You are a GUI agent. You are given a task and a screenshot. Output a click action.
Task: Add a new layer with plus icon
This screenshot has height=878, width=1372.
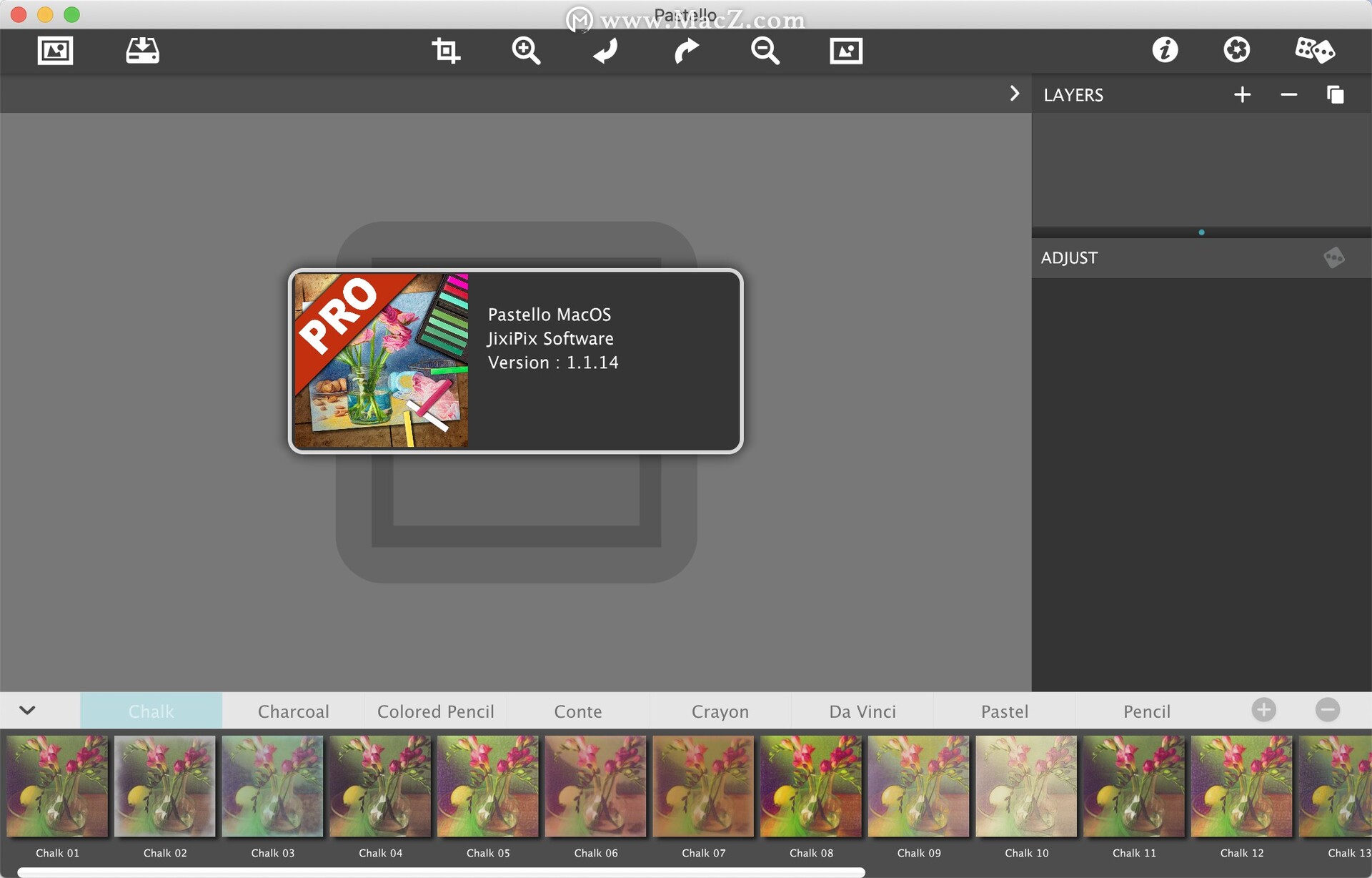point(1242,94)
